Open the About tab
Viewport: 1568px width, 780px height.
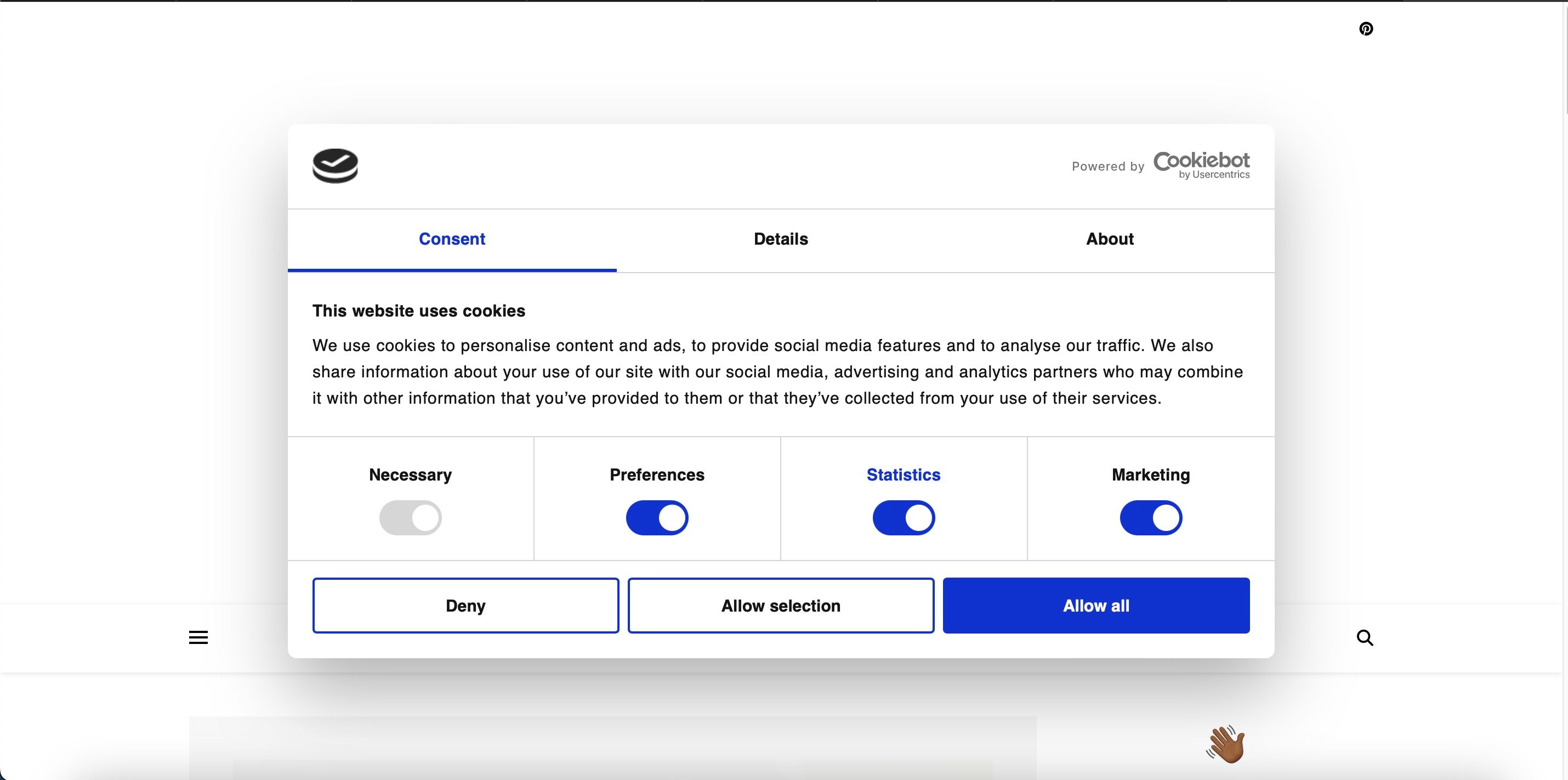click(1110, 239)
